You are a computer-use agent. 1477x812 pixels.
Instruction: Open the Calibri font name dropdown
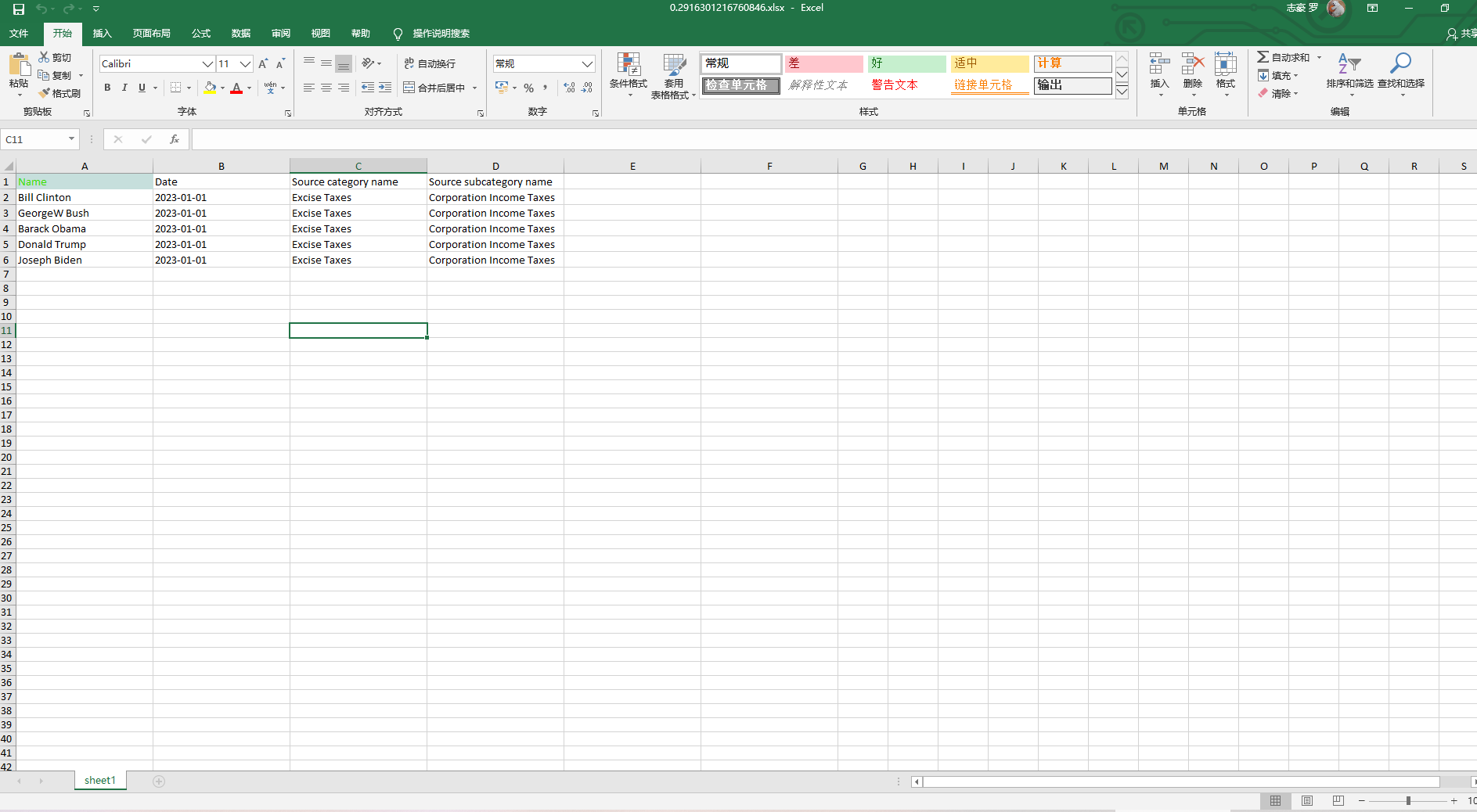(x=207, y=63)
